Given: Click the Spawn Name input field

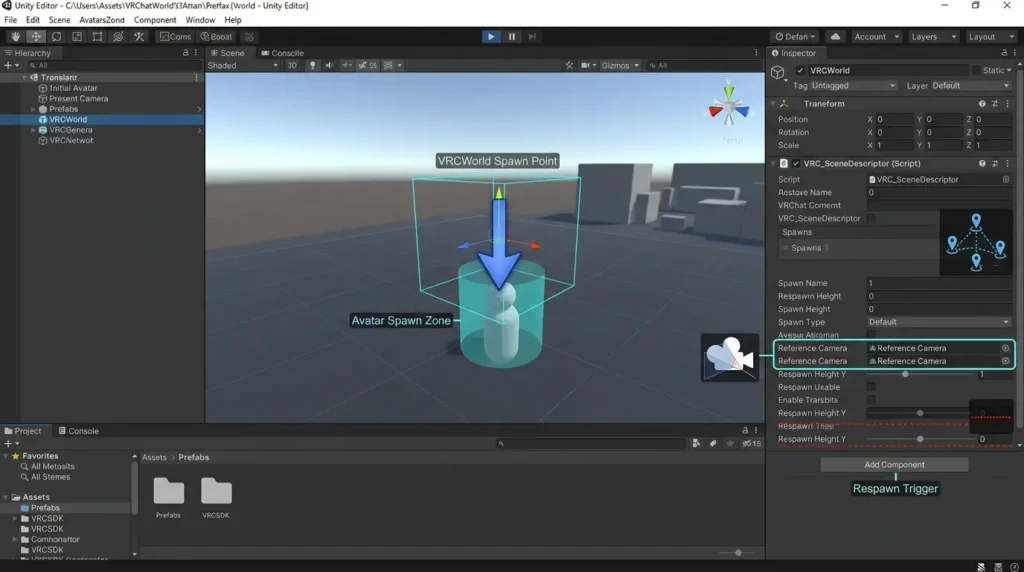Looking at the screenshot, I should coord(938,283).
